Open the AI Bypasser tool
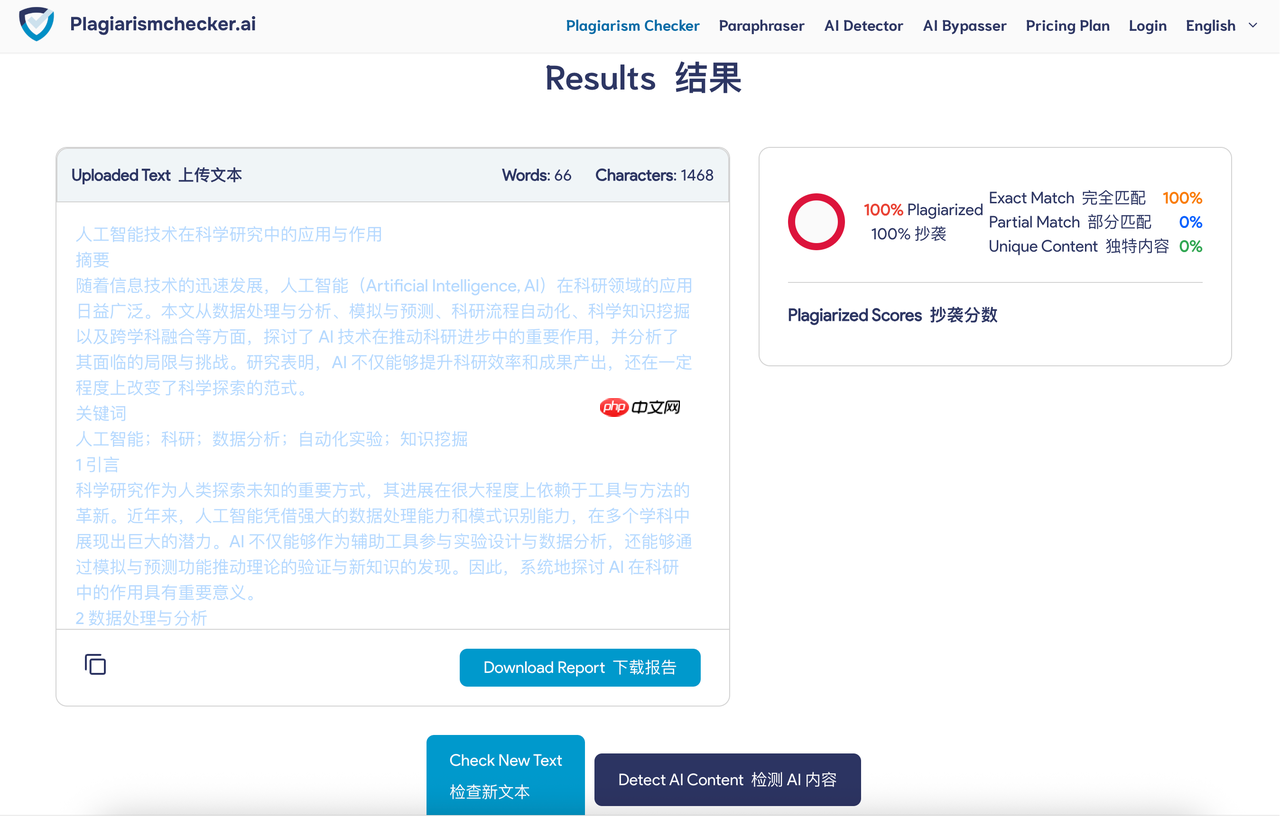 pos(964,25)
